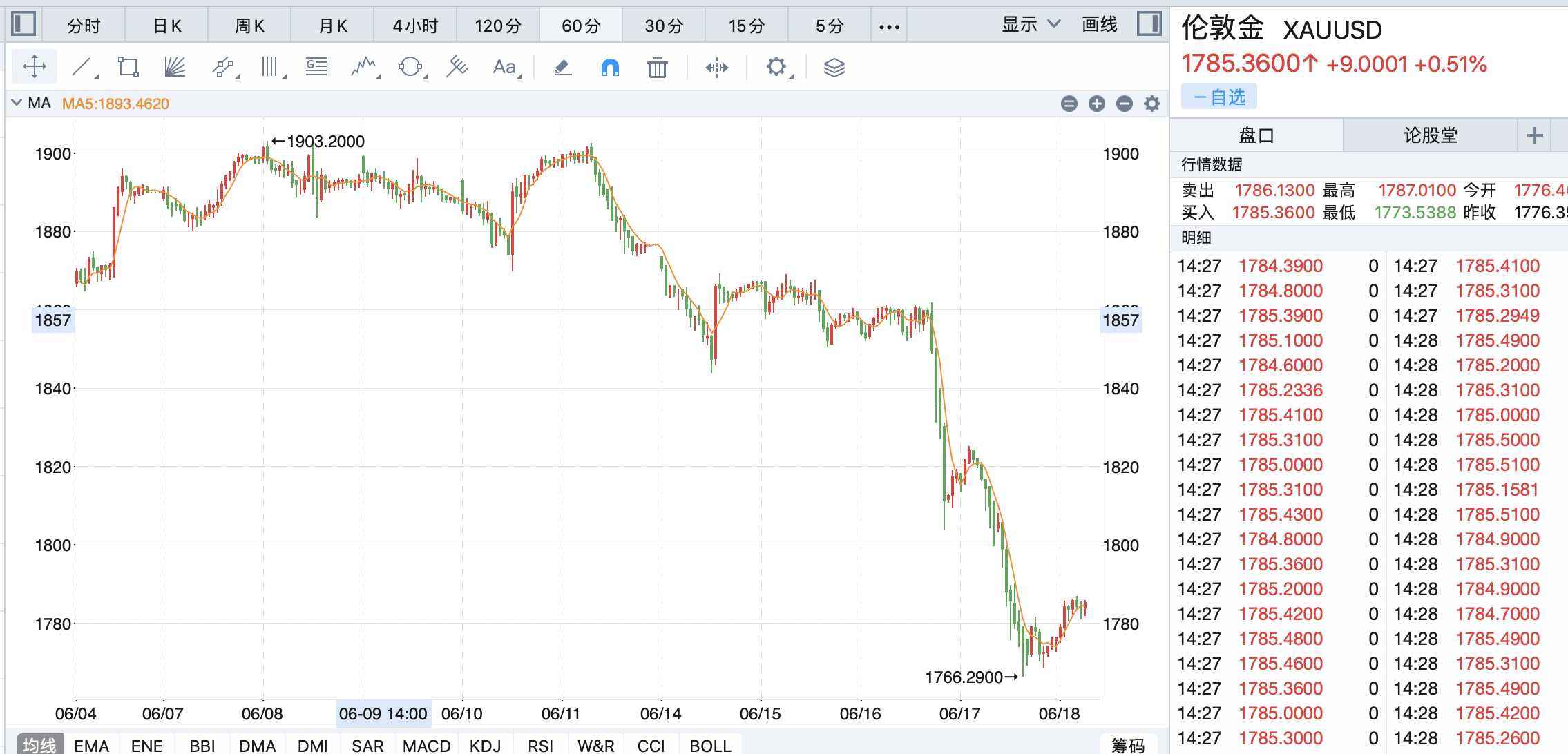Switch to the 5分 timeframe tab
The width and height of the screenshot is (1568, 754).
coord(830,26)
